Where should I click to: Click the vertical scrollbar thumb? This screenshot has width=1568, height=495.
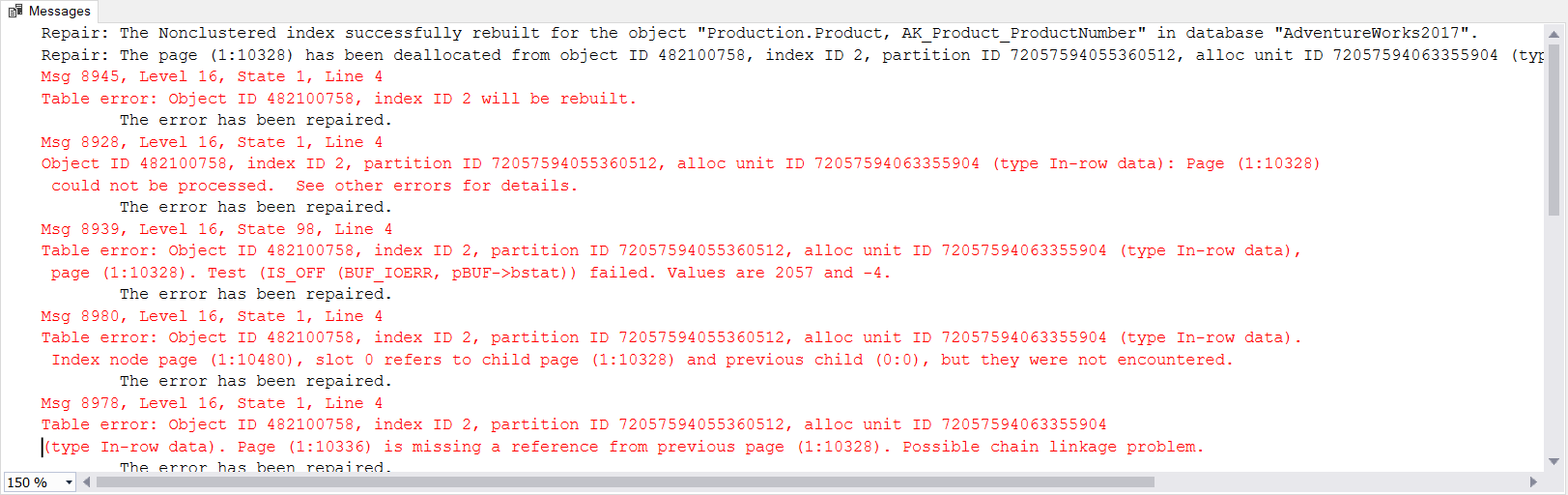tap(1554, 126)
